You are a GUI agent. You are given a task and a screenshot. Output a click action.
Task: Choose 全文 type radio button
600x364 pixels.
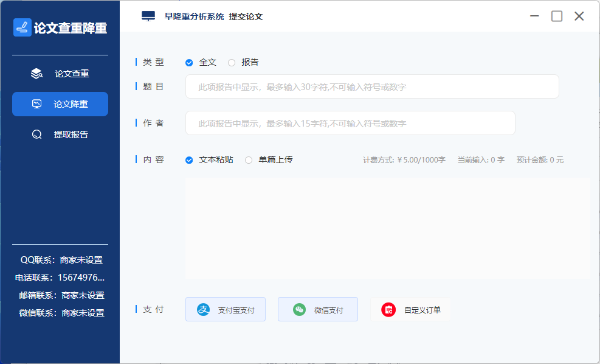(x=189, y=62)
